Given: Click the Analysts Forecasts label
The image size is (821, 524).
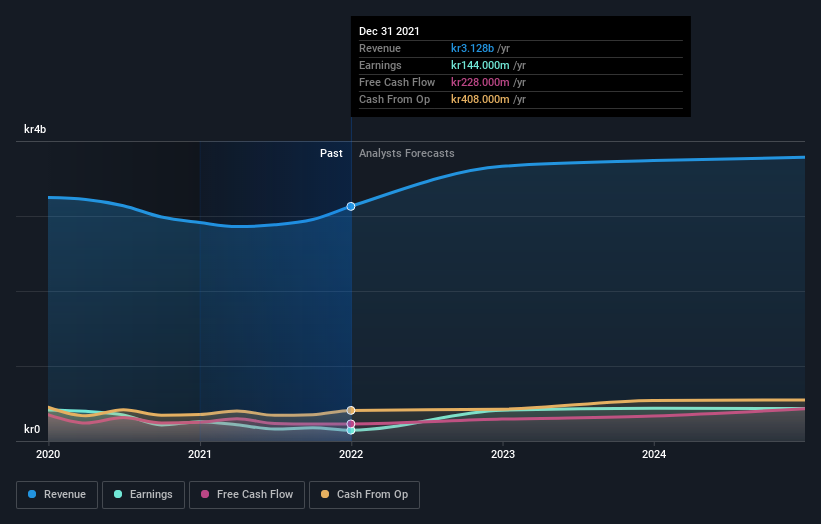Looking at the screenshot, I should click(x=407, y=153).
